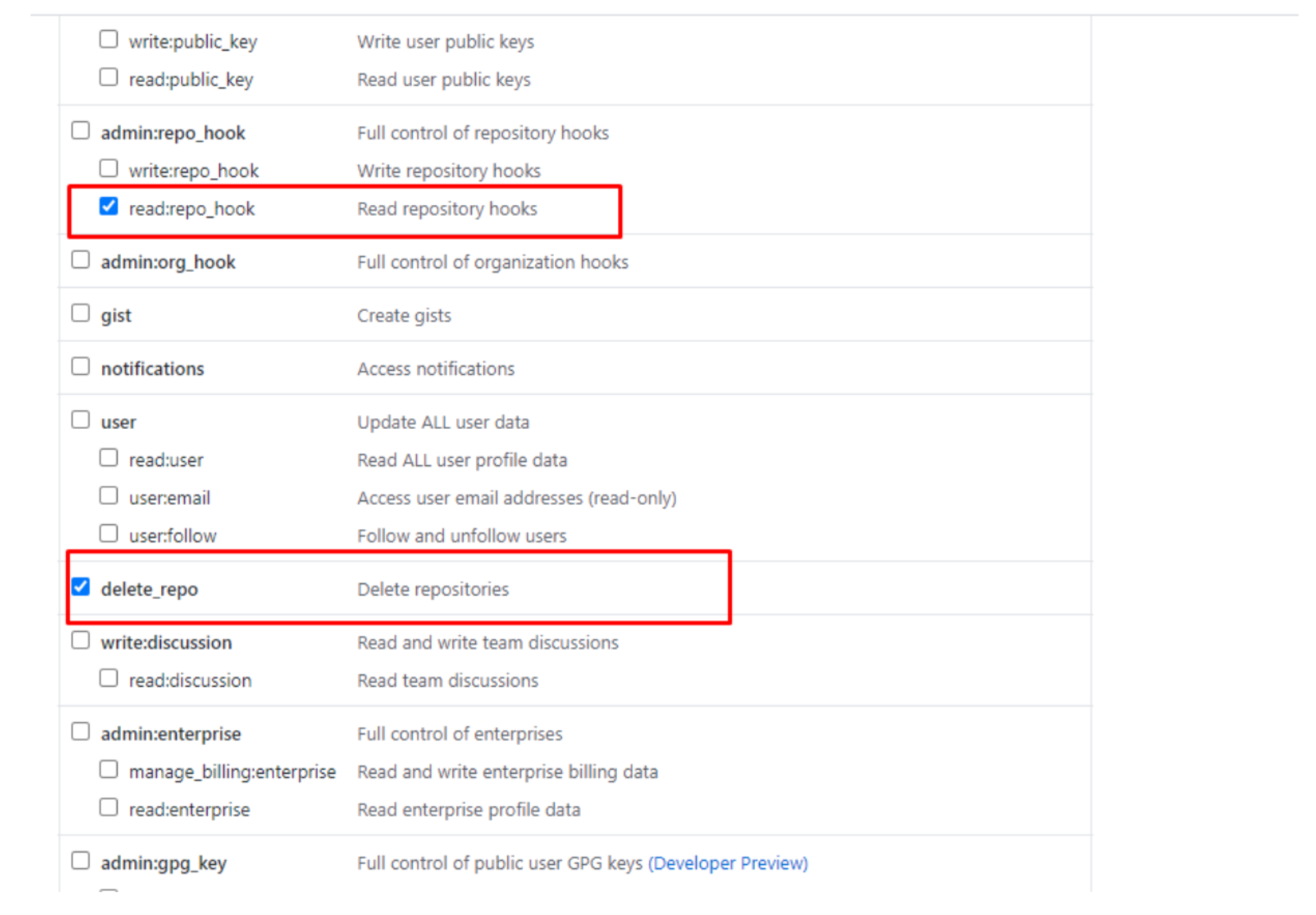Viewport: 1316px width, 915px height.
Task: Check the gist creation scope
Action: [x=81, y=312]
